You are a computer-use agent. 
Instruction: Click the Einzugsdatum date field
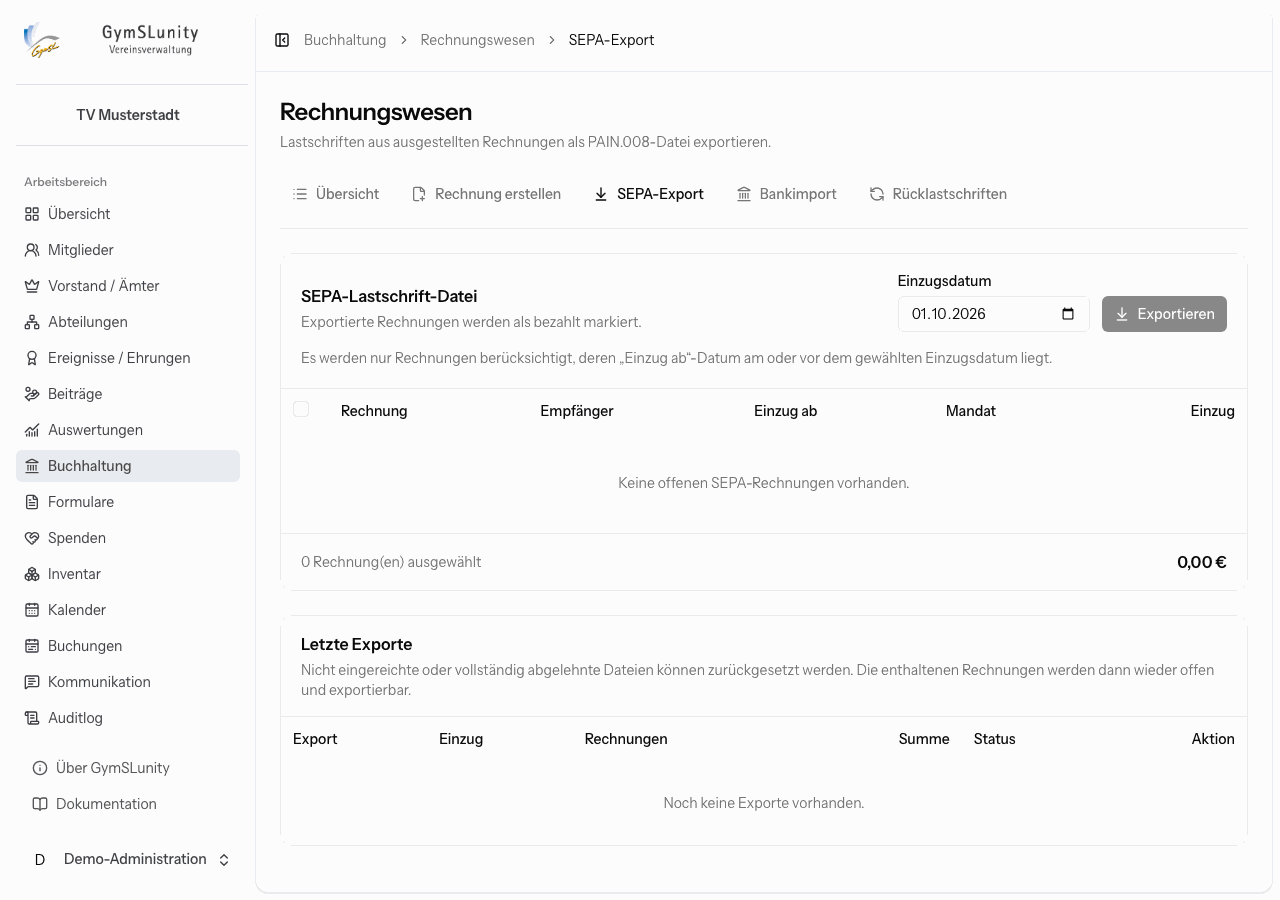(x=993, y=314)
